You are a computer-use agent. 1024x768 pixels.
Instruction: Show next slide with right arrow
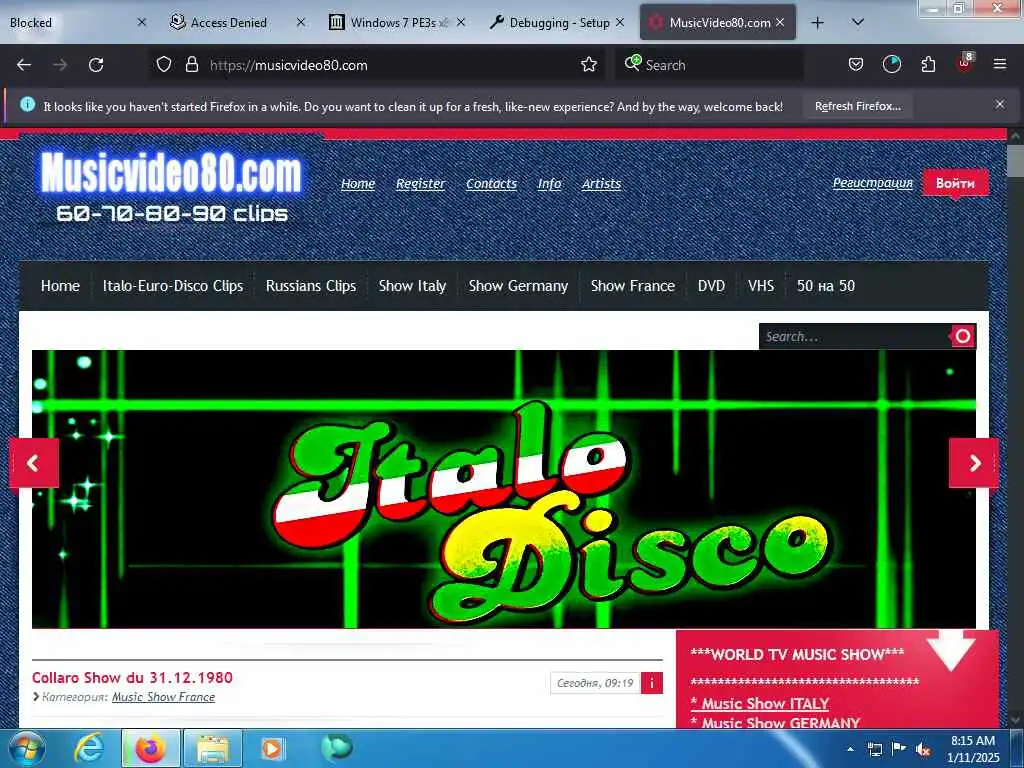pos(974,463)
